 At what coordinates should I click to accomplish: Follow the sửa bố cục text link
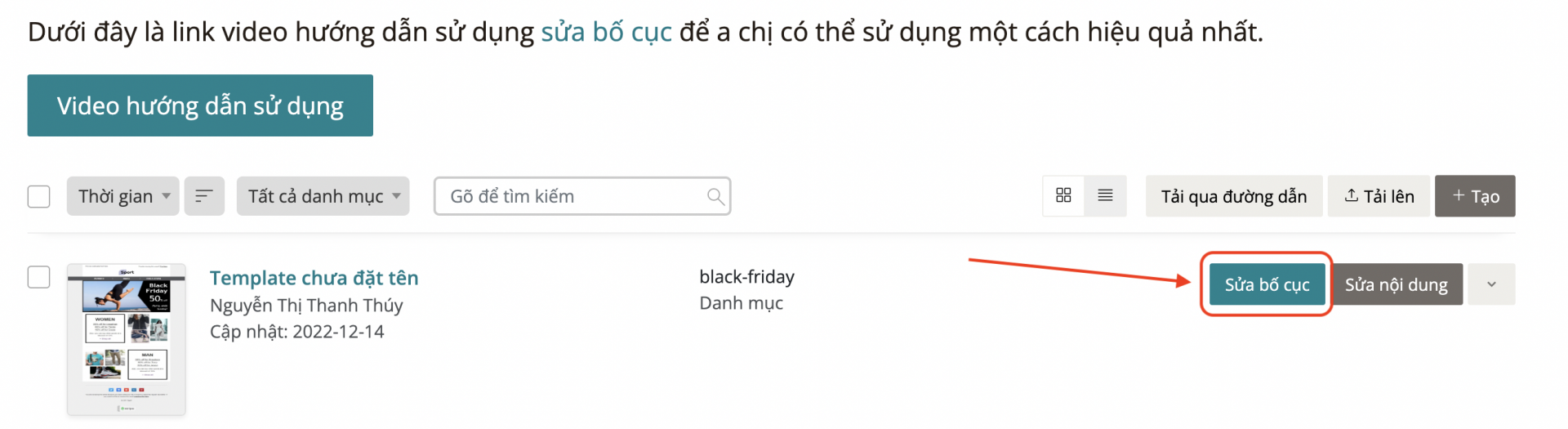(x=607, y=32)
